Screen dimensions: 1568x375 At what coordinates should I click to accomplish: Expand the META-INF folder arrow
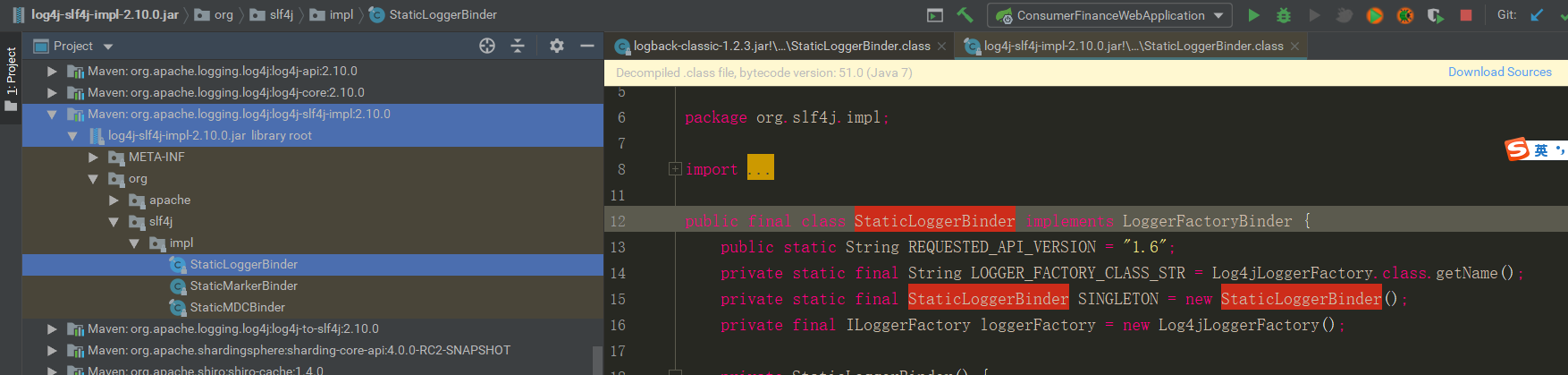coord(93,157)
